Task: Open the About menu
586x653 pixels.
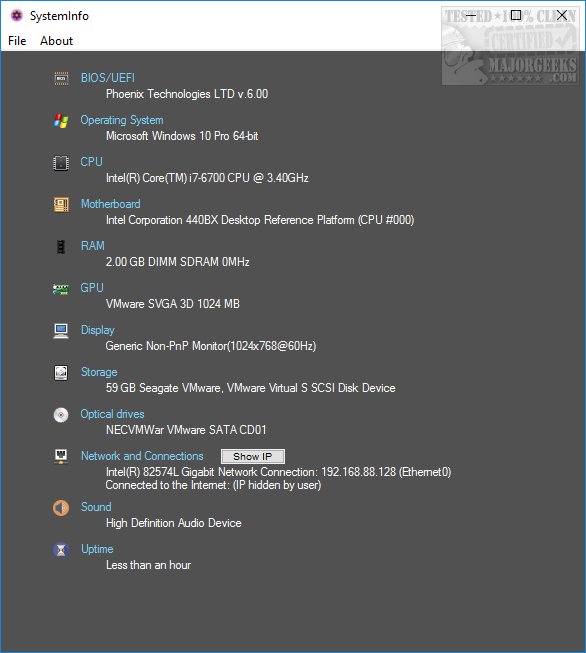Action: [56, 41]
